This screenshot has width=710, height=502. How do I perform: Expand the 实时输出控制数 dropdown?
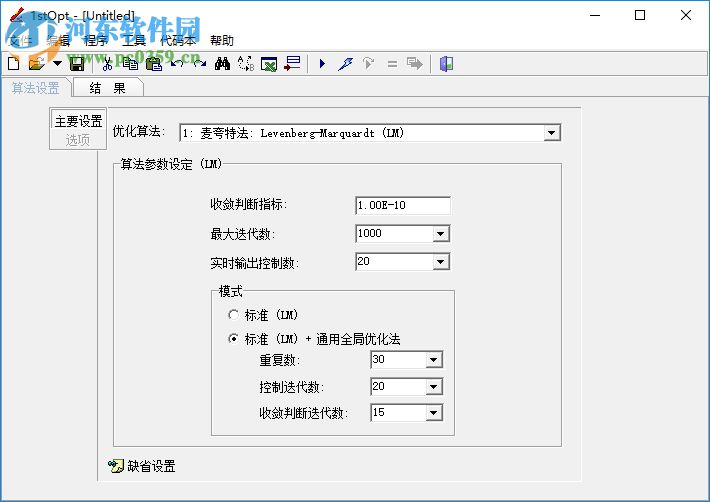click(x=440, y=262)
